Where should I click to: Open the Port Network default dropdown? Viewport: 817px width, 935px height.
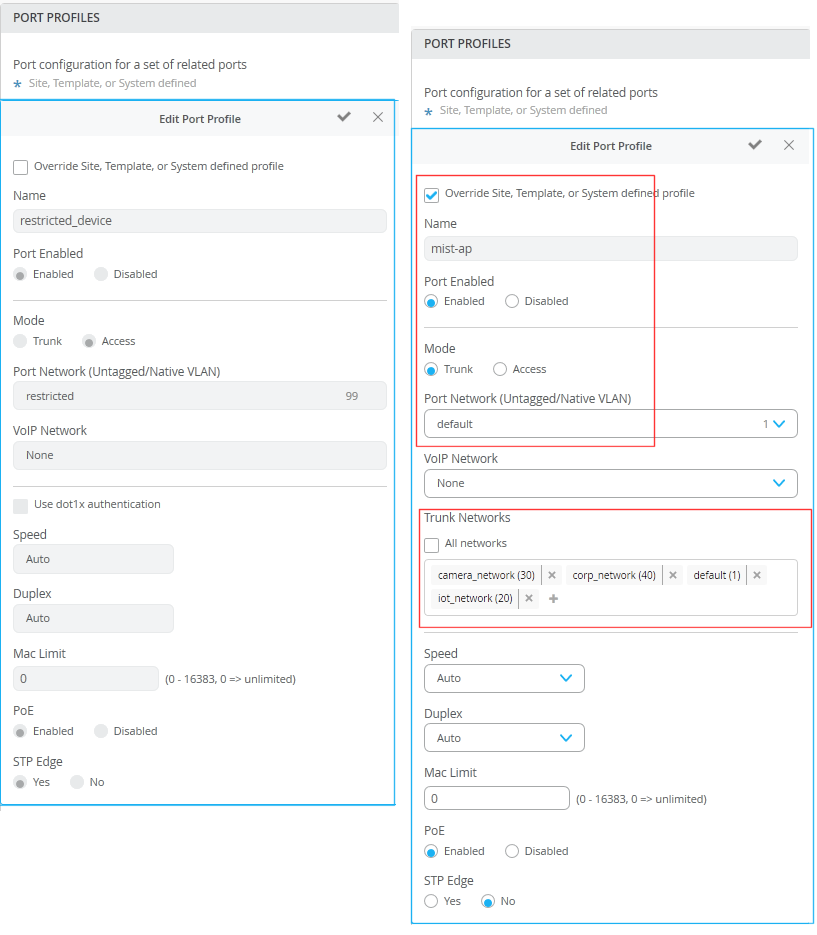610,424
